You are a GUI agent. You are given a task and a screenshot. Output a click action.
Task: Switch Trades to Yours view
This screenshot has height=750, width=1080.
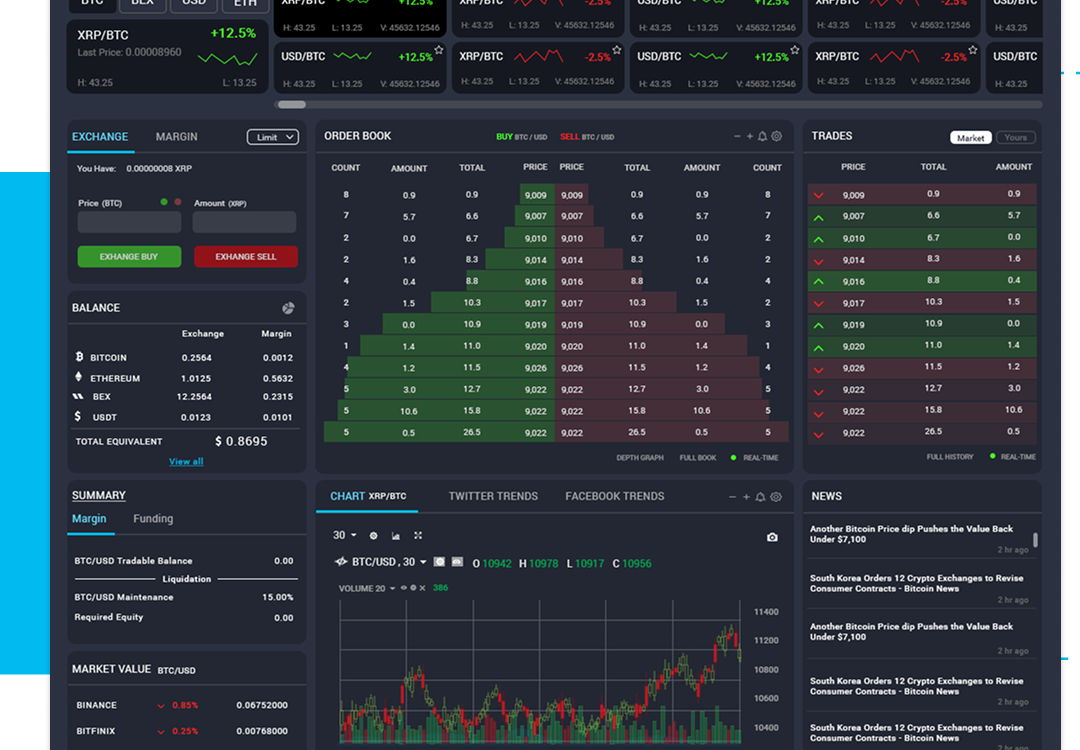coord(1015,138)
